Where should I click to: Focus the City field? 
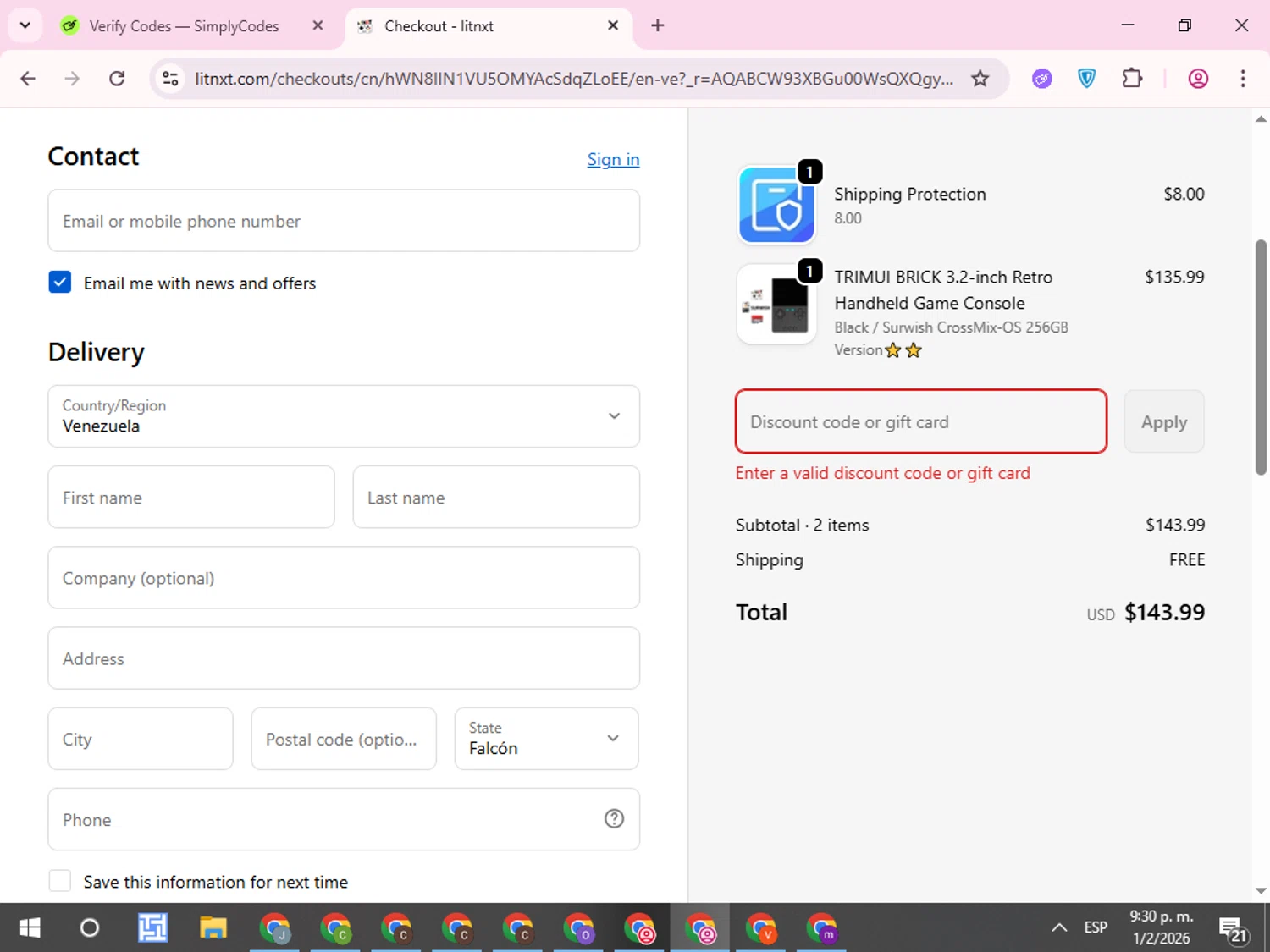coord(141,739)
